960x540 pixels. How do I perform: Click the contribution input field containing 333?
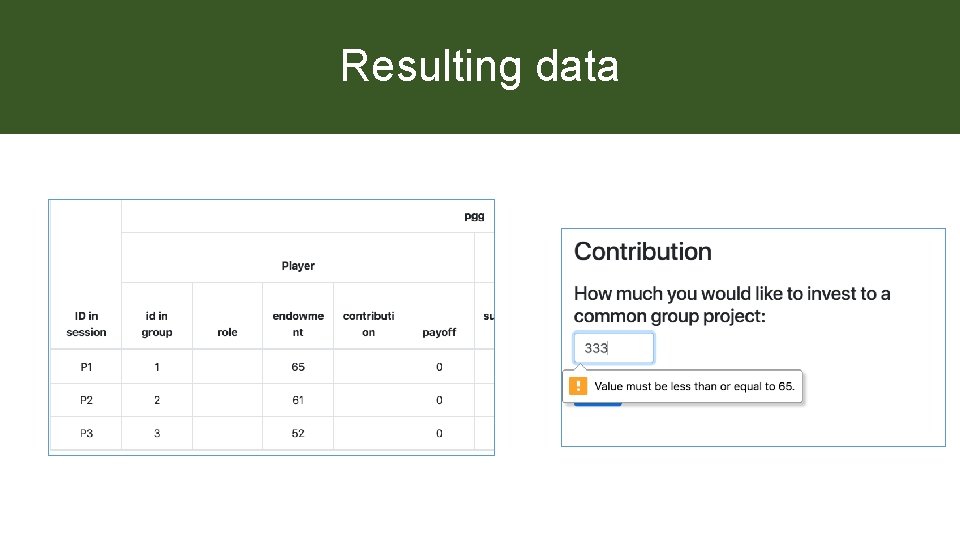pos(613,348)
